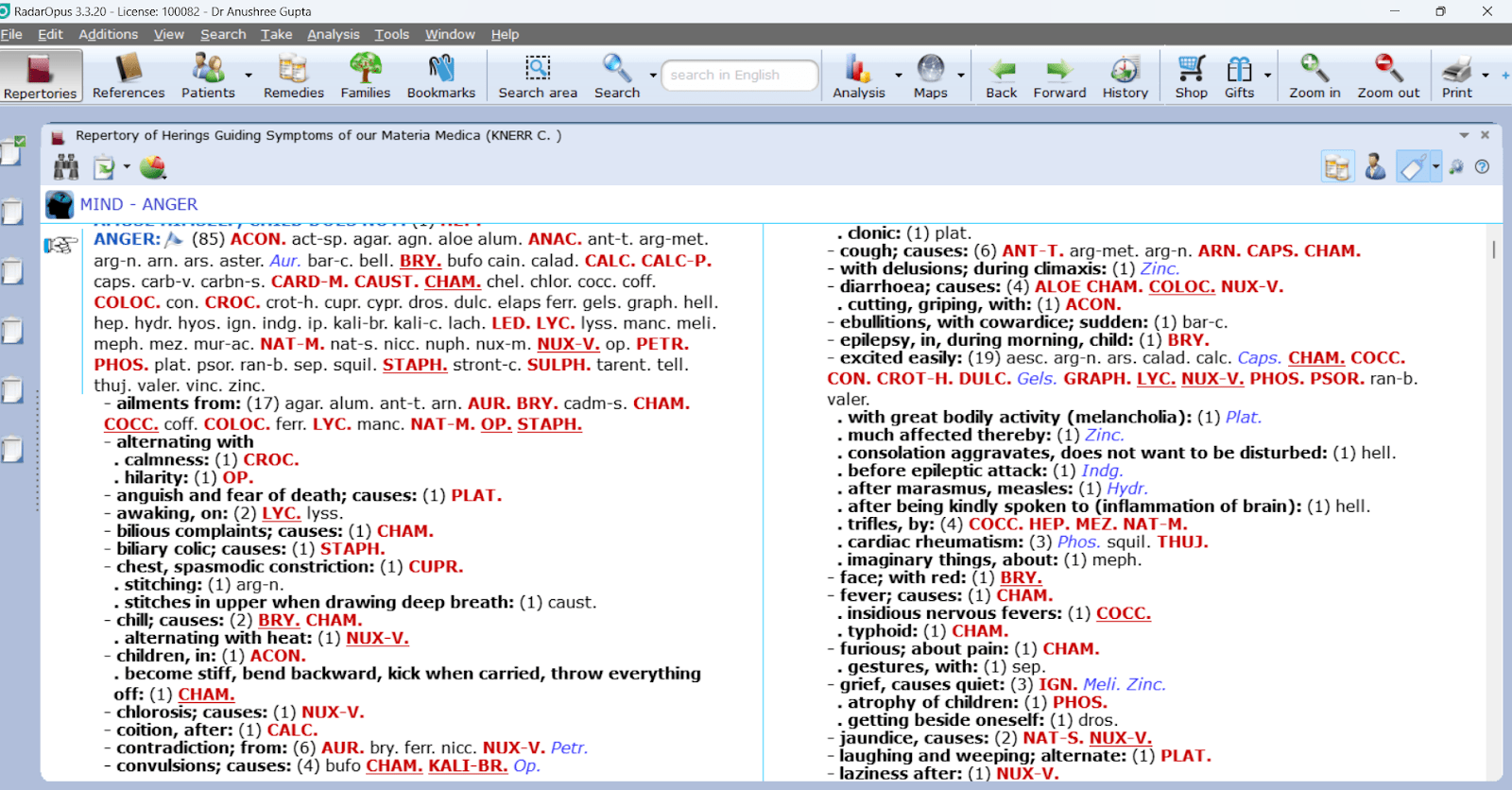This screenshot has height=790, width=1512.
Task: Open the Patients module
Action: pos(208,76)
